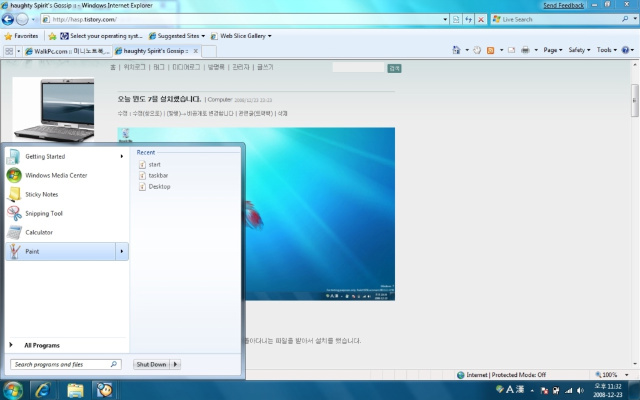Open the zoom level dropdown arrow

[627, 375]
